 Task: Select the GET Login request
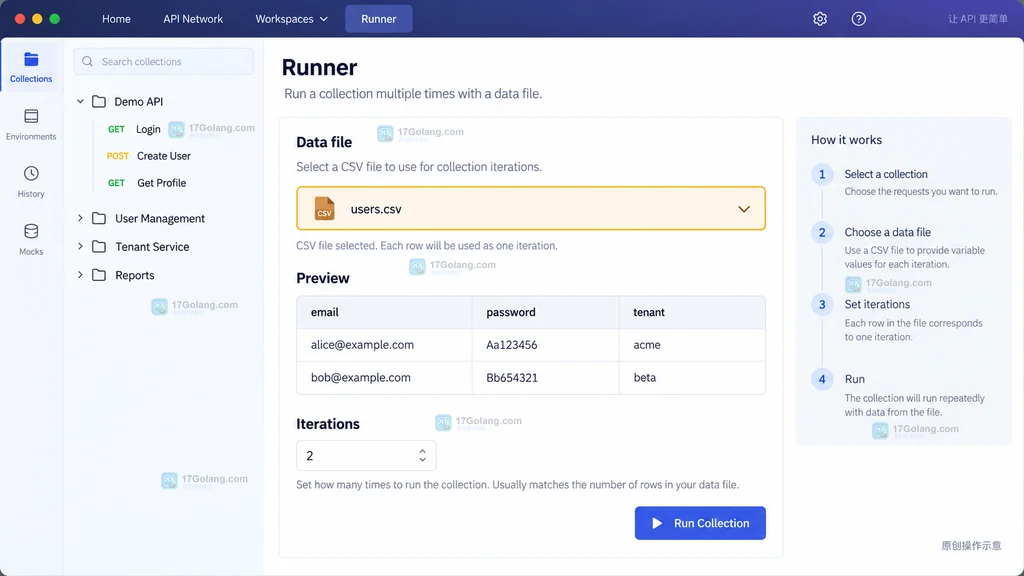coord(135,129)
